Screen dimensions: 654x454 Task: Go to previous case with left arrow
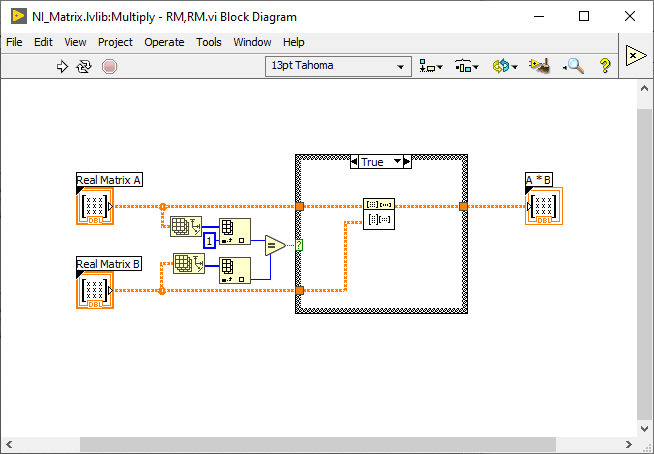354,162
